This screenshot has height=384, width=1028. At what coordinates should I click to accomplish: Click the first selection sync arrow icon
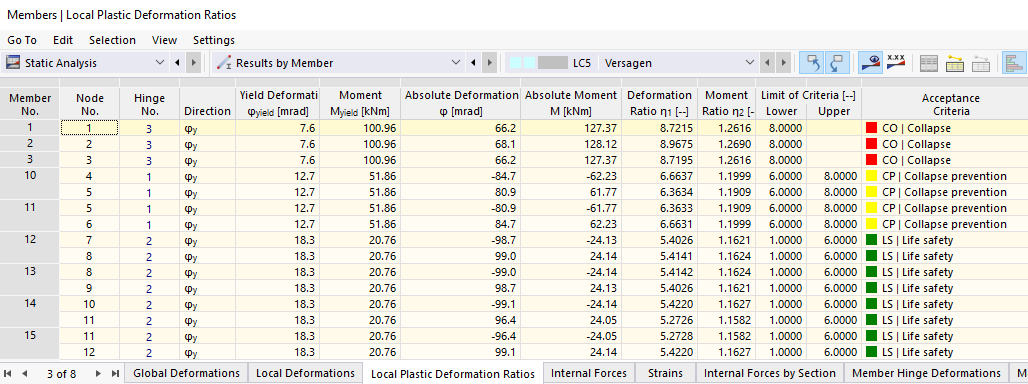[812, 63]
